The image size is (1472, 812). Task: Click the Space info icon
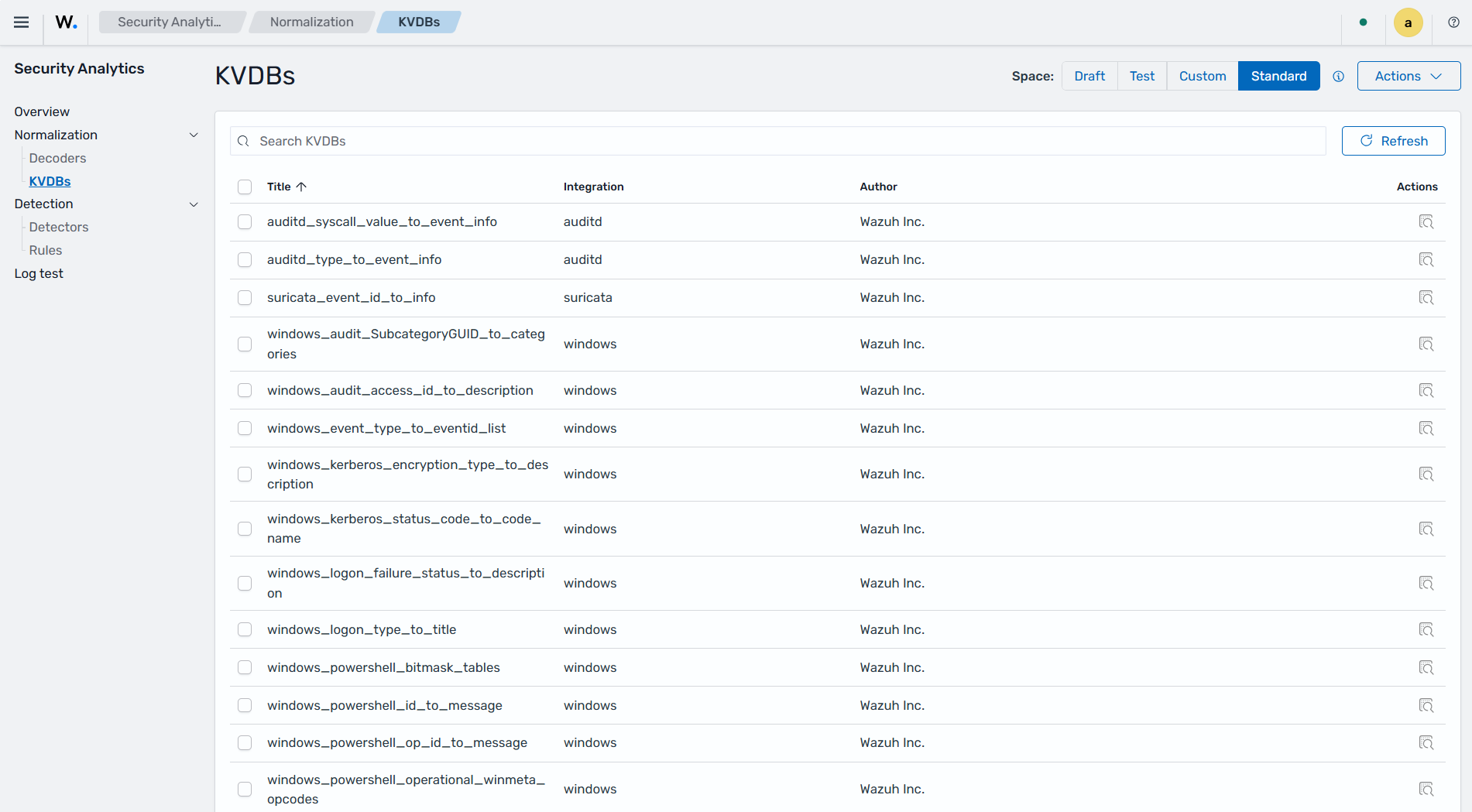1338,76
